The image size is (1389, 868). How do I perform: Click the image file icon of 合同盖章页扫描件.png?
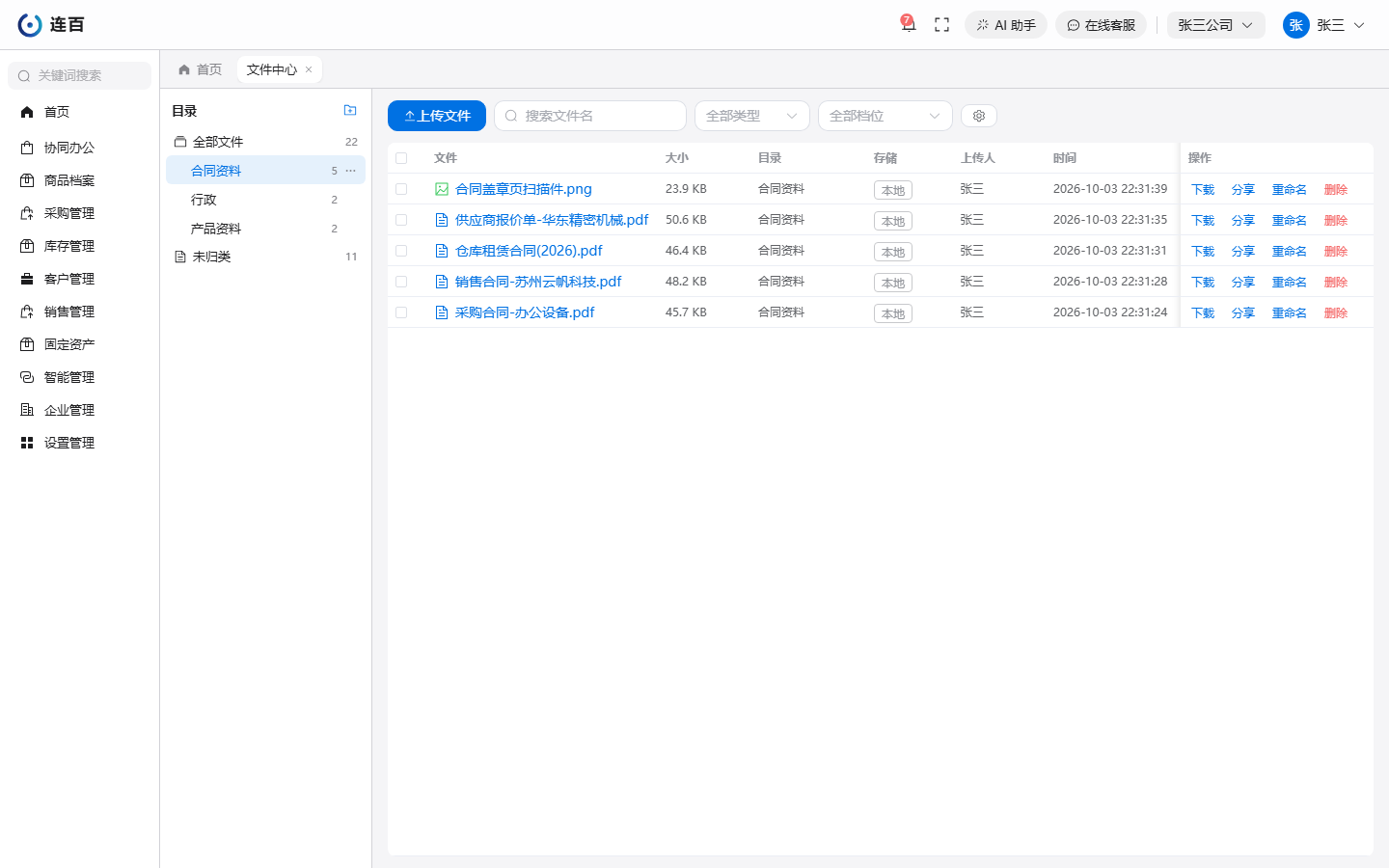click(x=442, y=189)
